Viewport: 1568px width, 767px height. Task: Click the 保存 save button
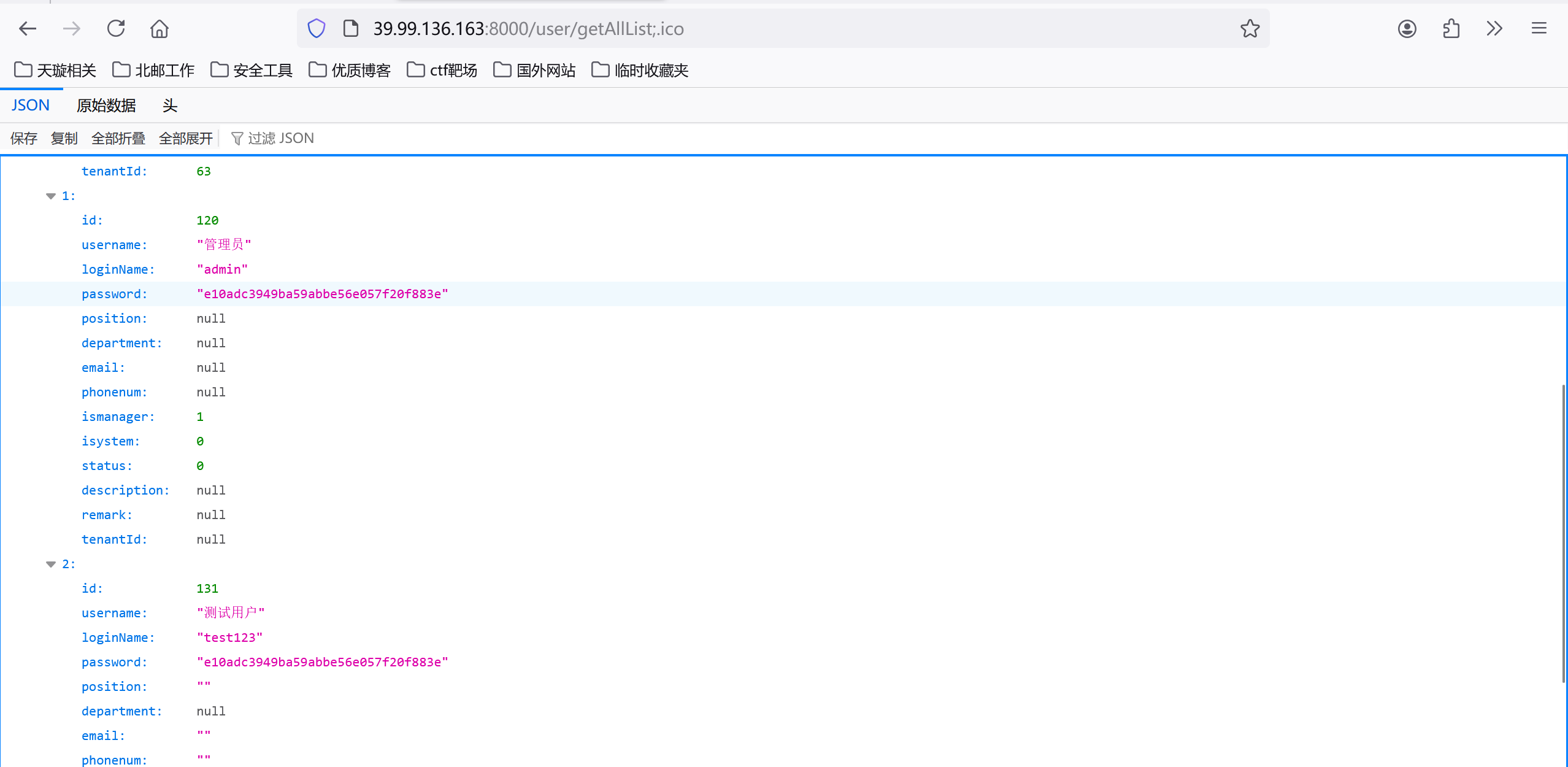pyautogui.click(x=24, y=139)
